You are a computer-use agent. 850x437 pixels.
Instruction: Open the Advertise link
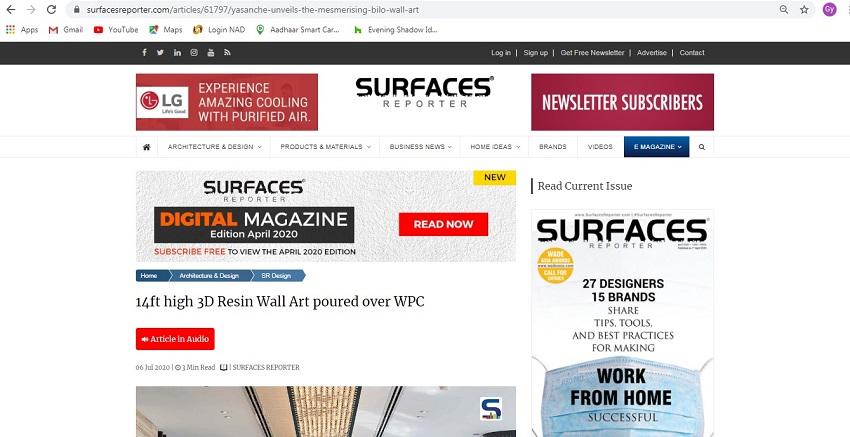tap(652, 53)
